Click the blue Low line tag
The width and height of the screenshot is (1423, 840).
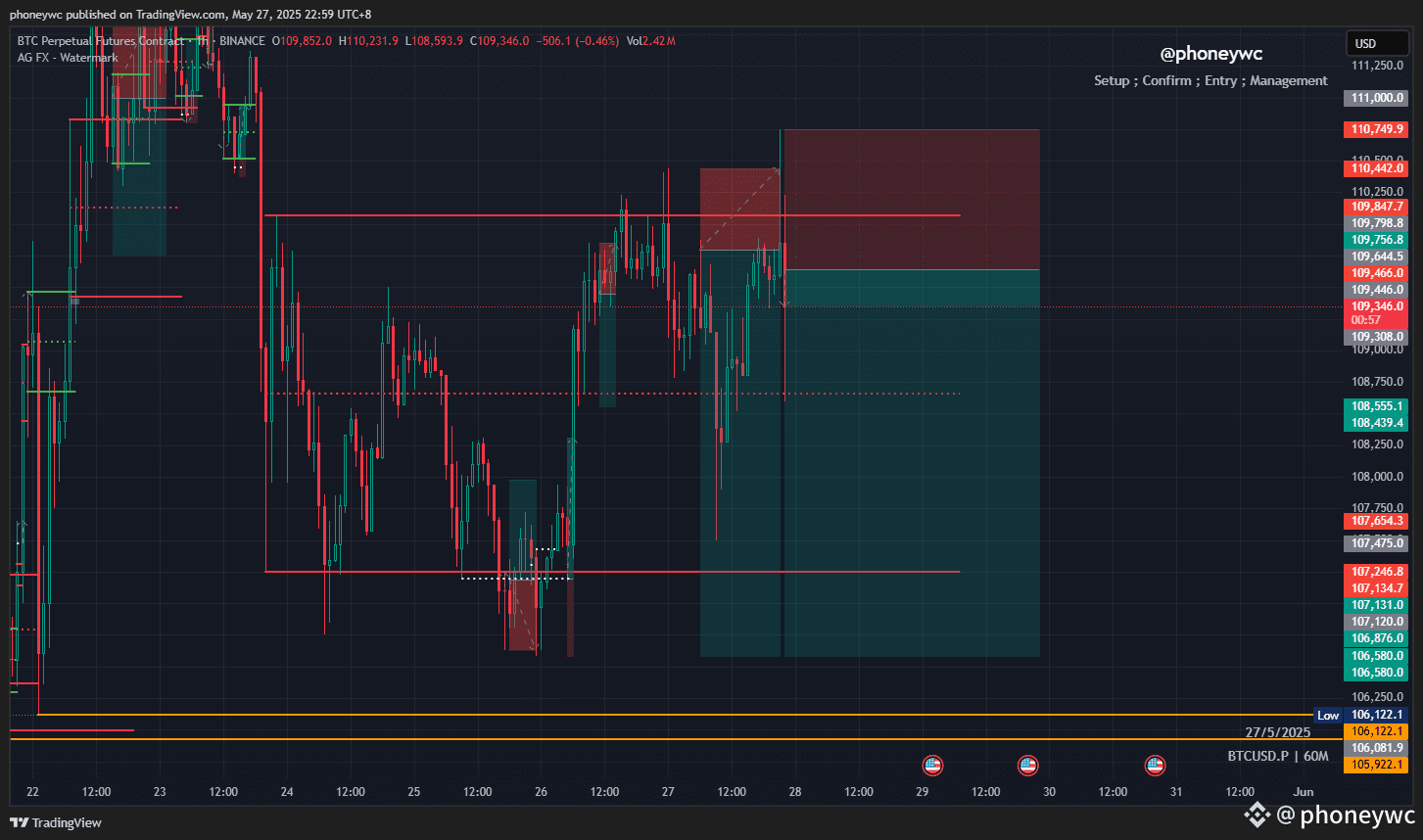tap(1328, 716)
